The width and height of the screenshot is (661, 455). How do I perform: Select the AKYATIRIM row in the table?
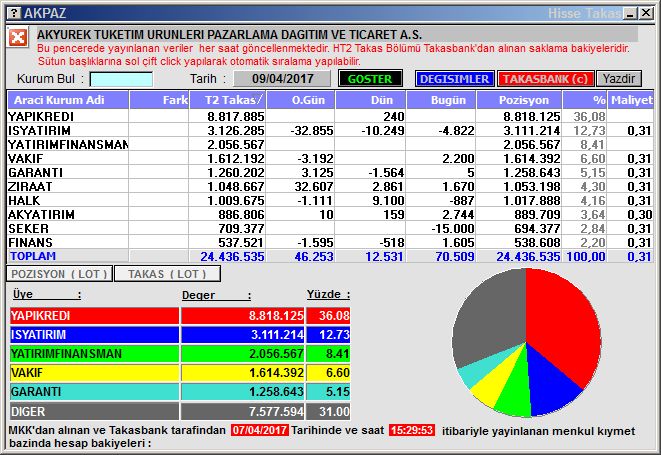(330, 214)
